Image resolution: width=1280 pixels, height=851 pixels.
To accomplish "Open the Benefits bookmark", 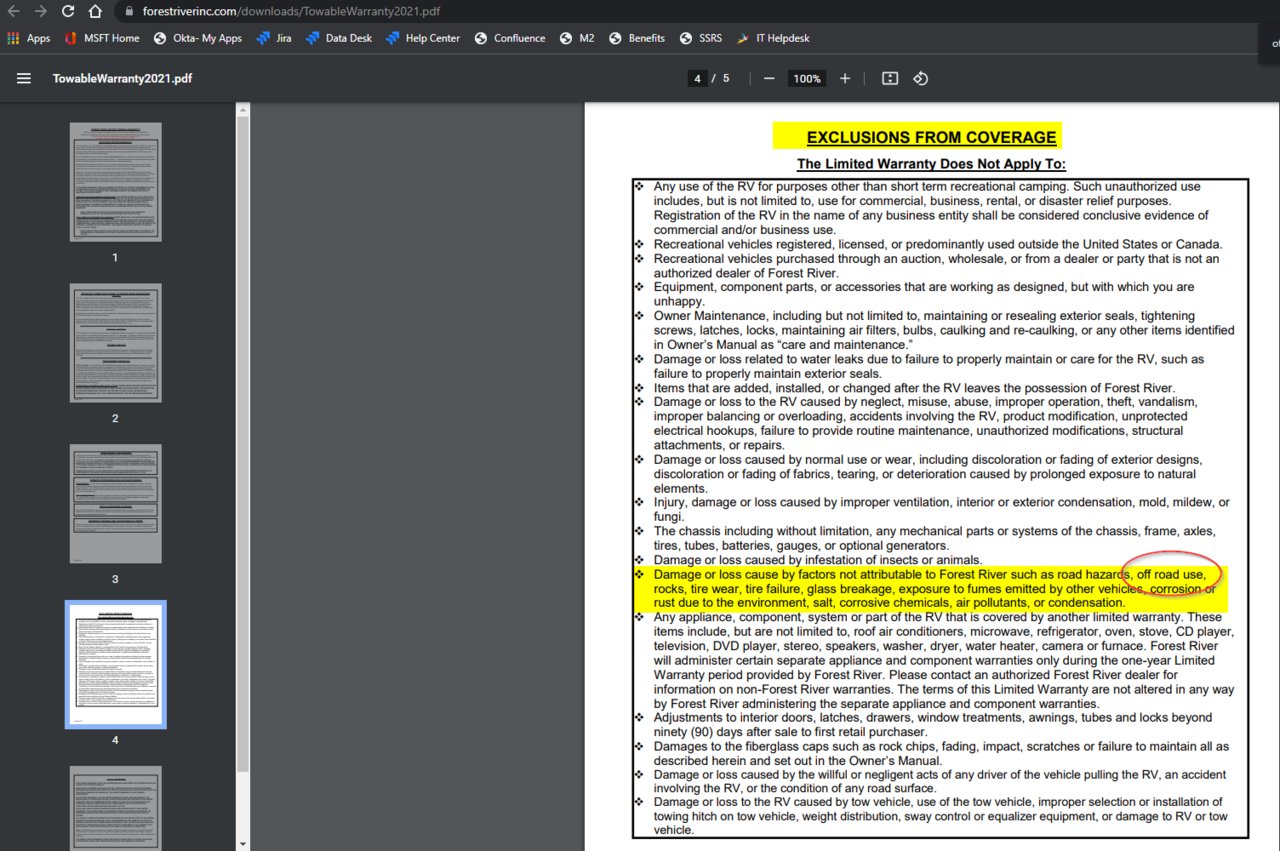I will pyautogui.click(x=637, y=38).
